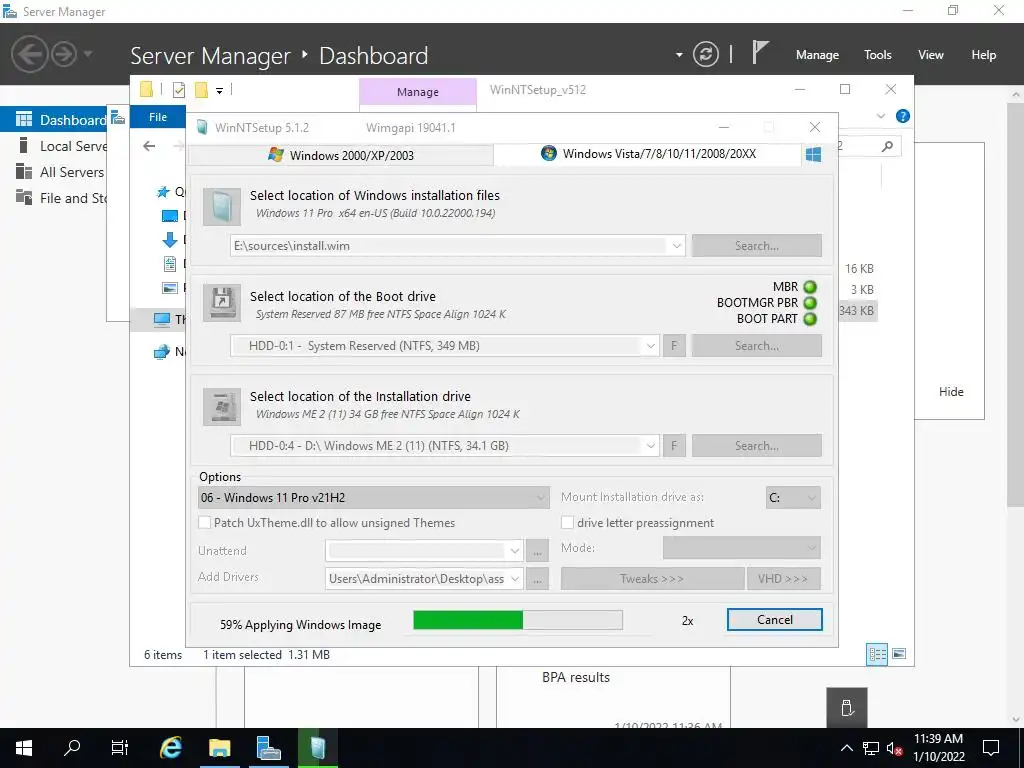Screen dimensions: 1024x768
Task: Click the Explorer search magnifier icon
Action: point(887,146)
